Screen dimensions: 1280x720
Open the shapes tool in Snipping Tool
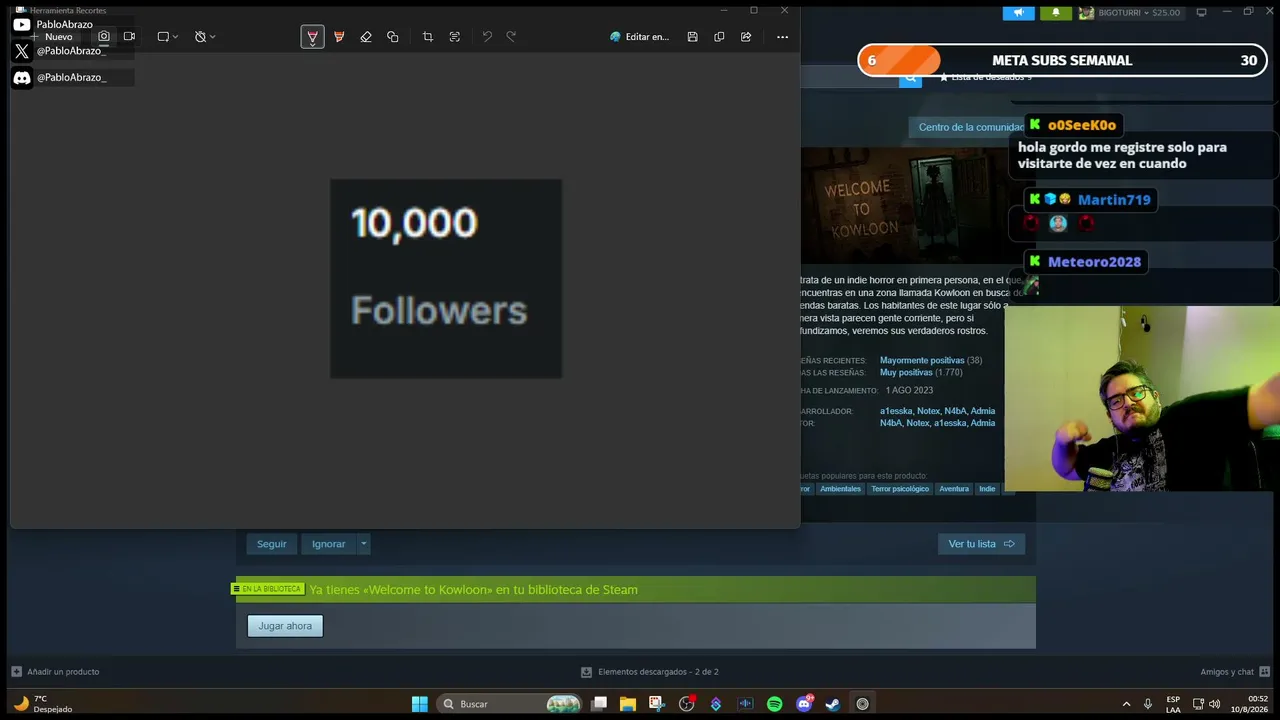[x=393, y=37]
